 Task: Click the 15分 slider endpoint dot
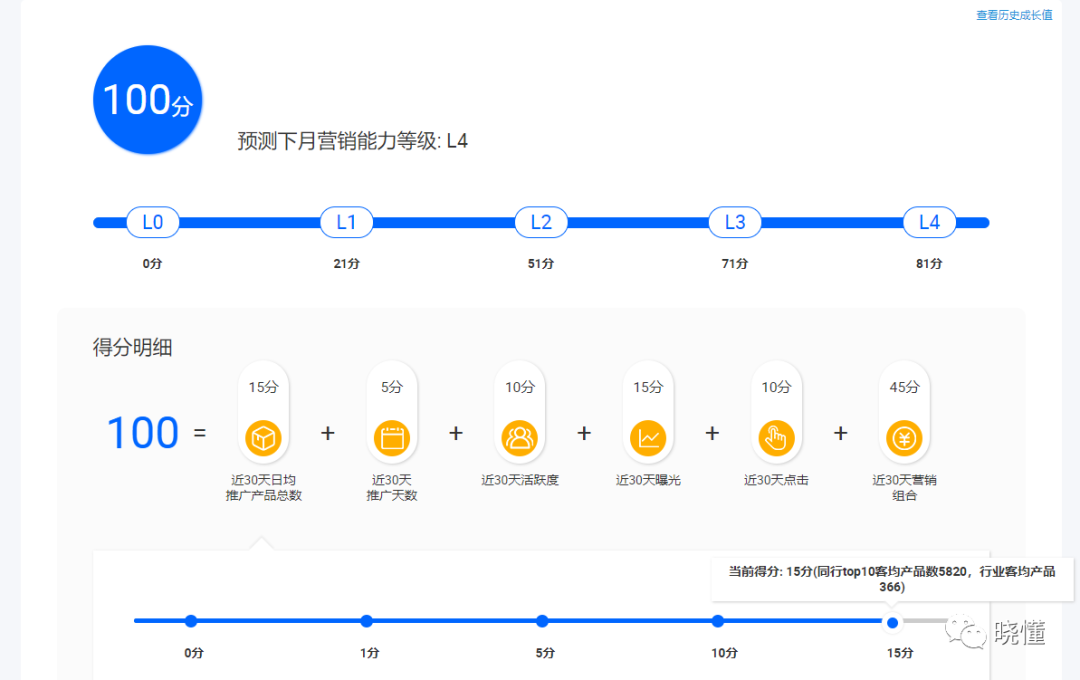point(892,622)
